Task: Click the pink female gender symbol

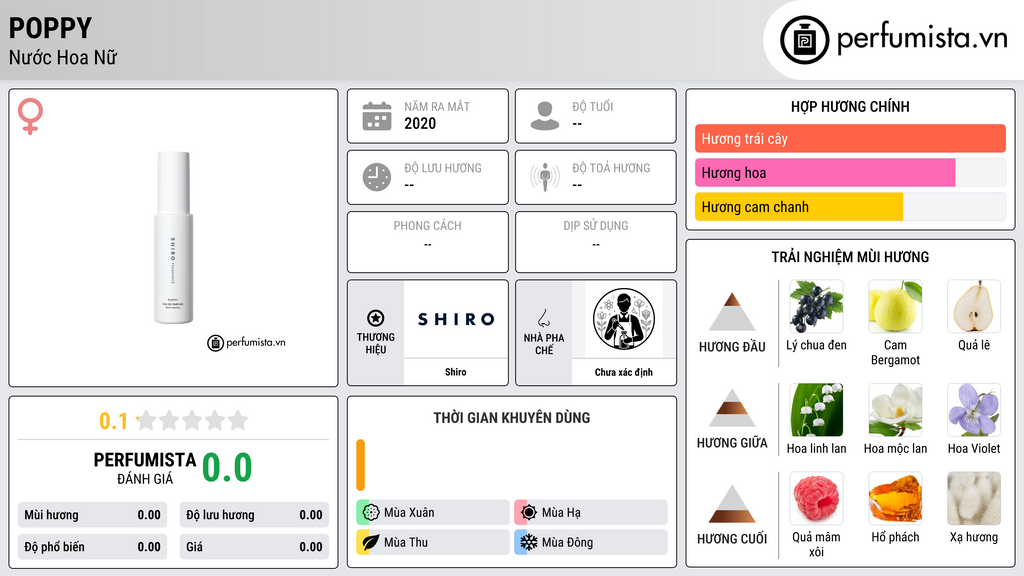Action: click(x=30, y=116)
